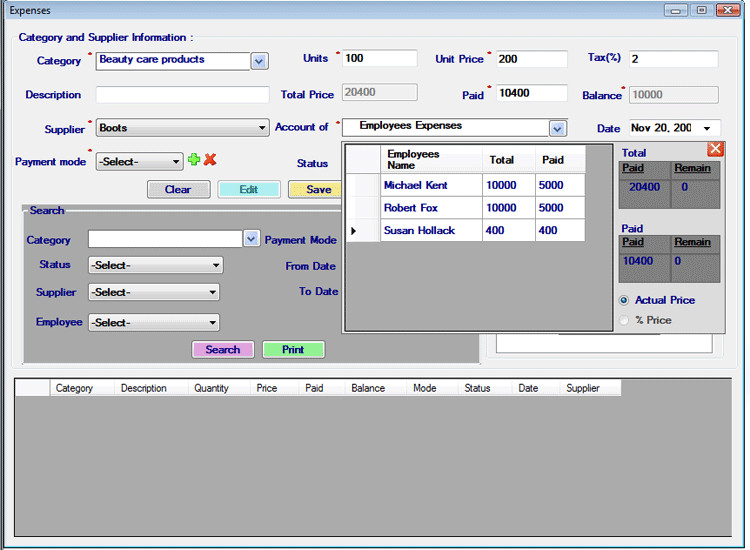Click the Description column header in results grid
The image size is (750, 550).
(x=151, y=388)
